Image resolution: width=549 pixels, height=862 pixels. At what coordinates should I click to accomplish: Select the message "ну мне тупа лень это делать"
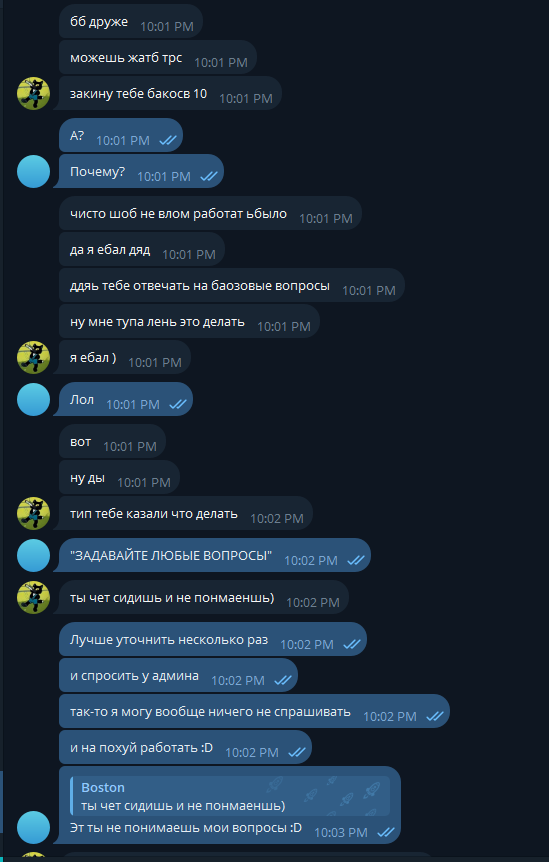click(x=189, y=322)
